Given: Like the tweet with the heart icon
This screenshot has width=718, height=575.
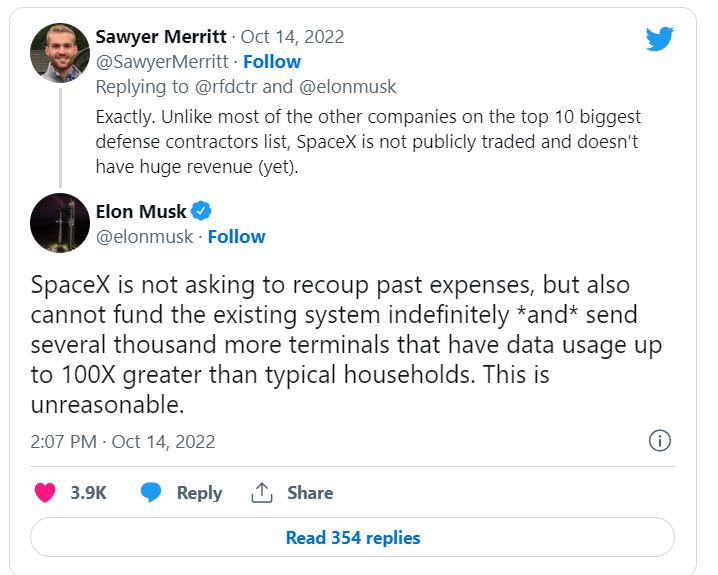Looking at the screenshot, I should point(45,493).
